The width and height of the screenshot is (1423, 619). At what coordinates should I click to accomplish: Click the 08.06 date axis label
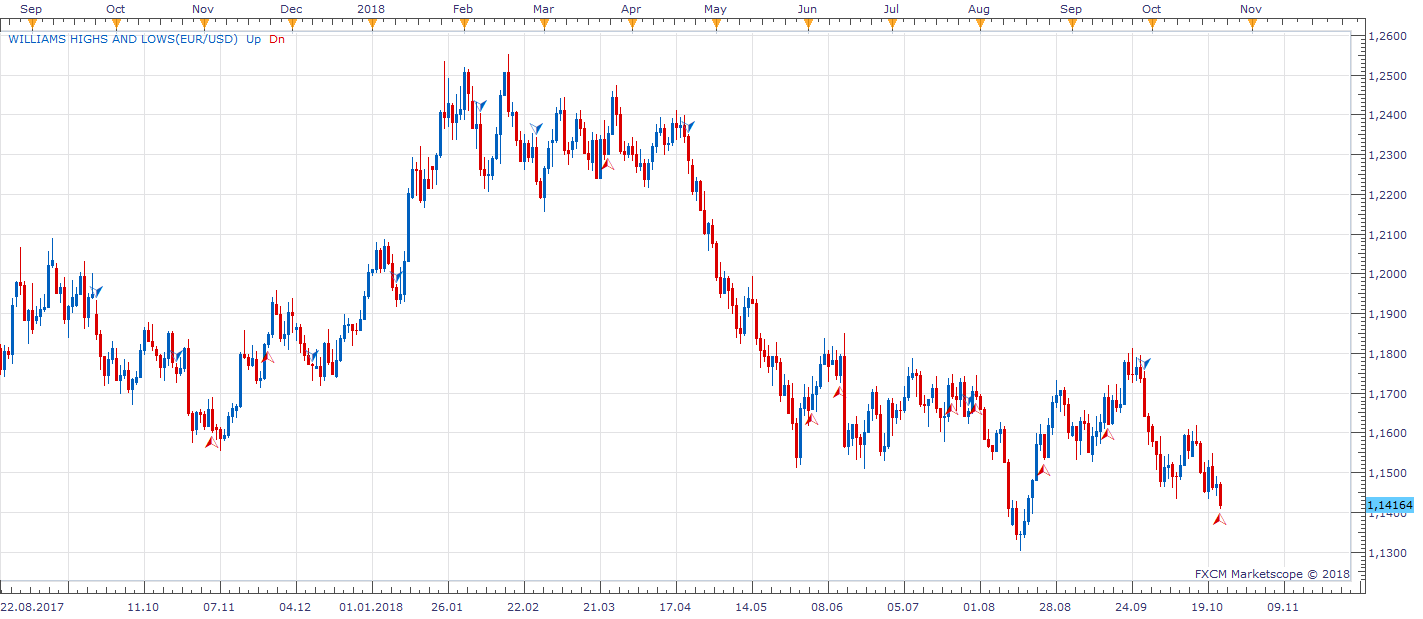click(827, 607)
